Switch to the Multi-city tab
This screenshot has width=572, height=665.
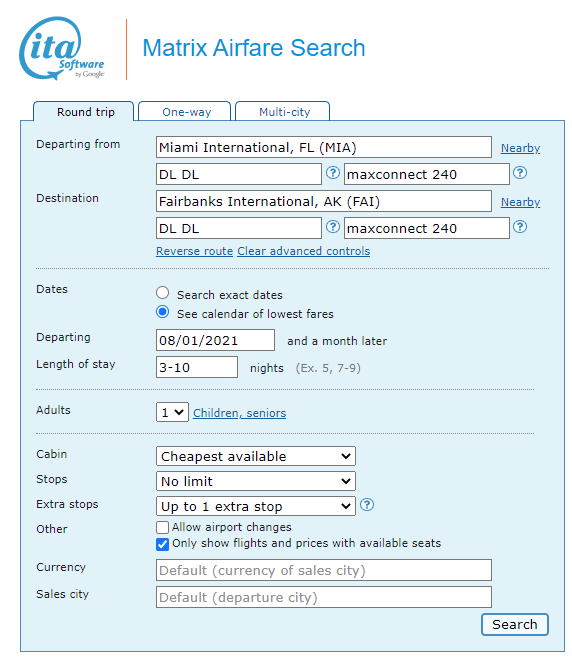pyautogui.click(x=284, y=112)
